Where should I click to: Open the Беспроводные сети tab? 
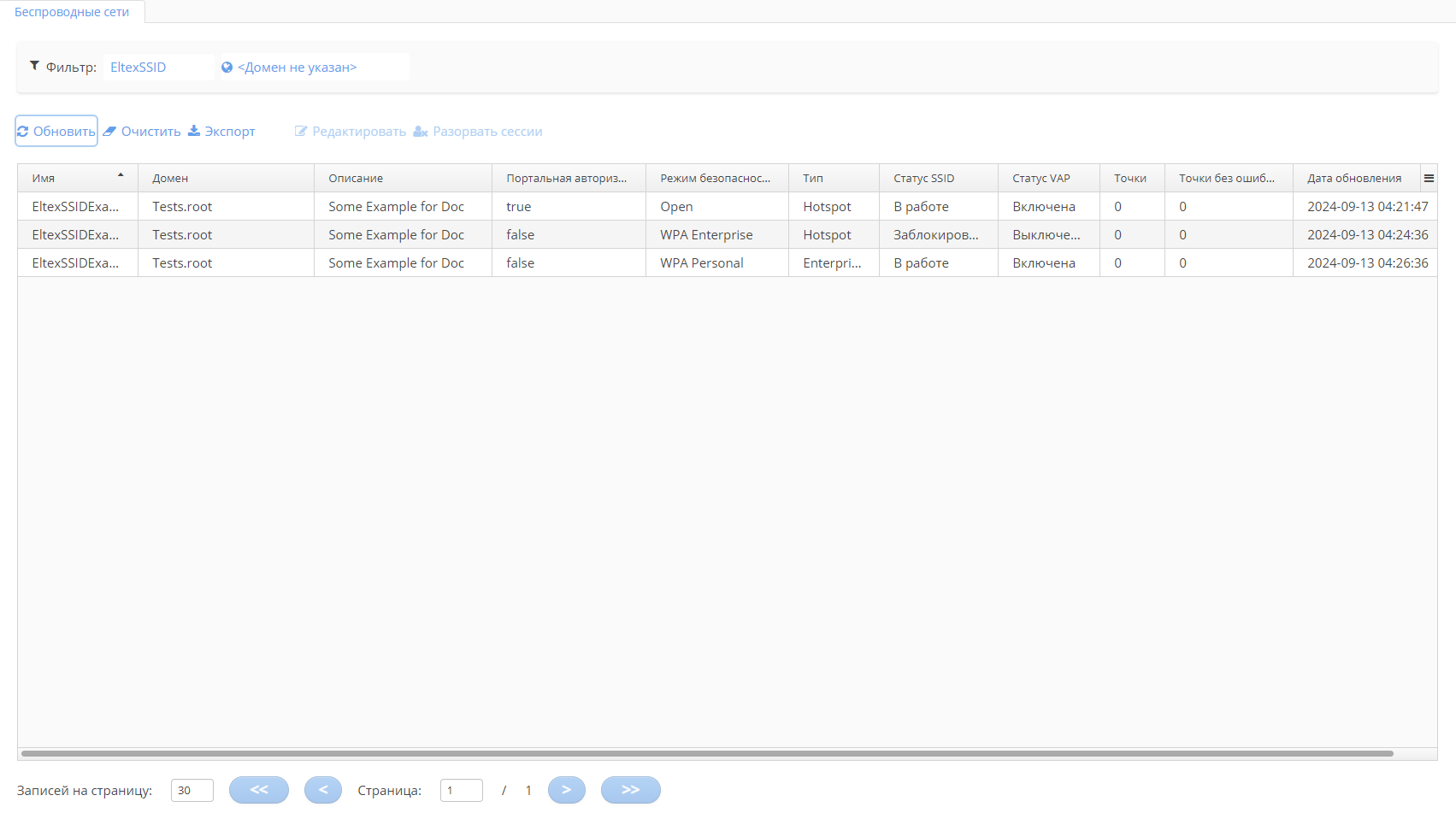(72, 12)
